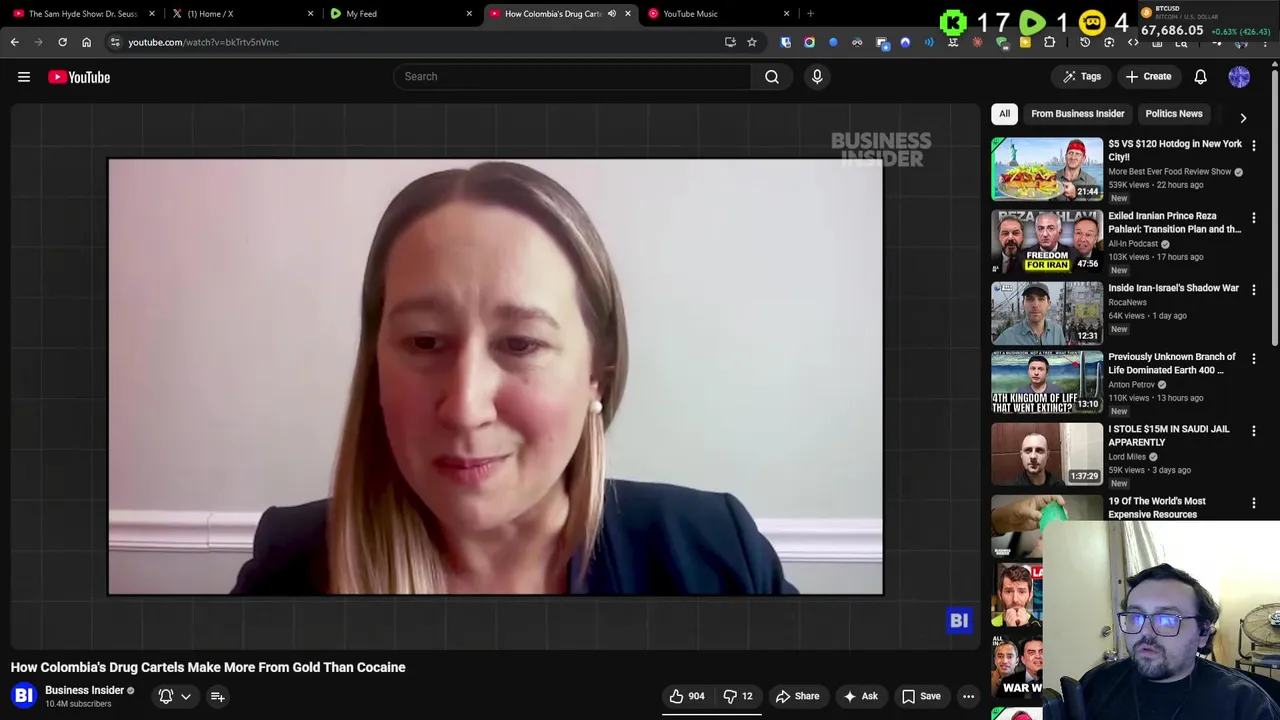Close the My Feed tab
Viewport: 1280px width, 720px height.
pyautogui.click(x=469, y=14)
